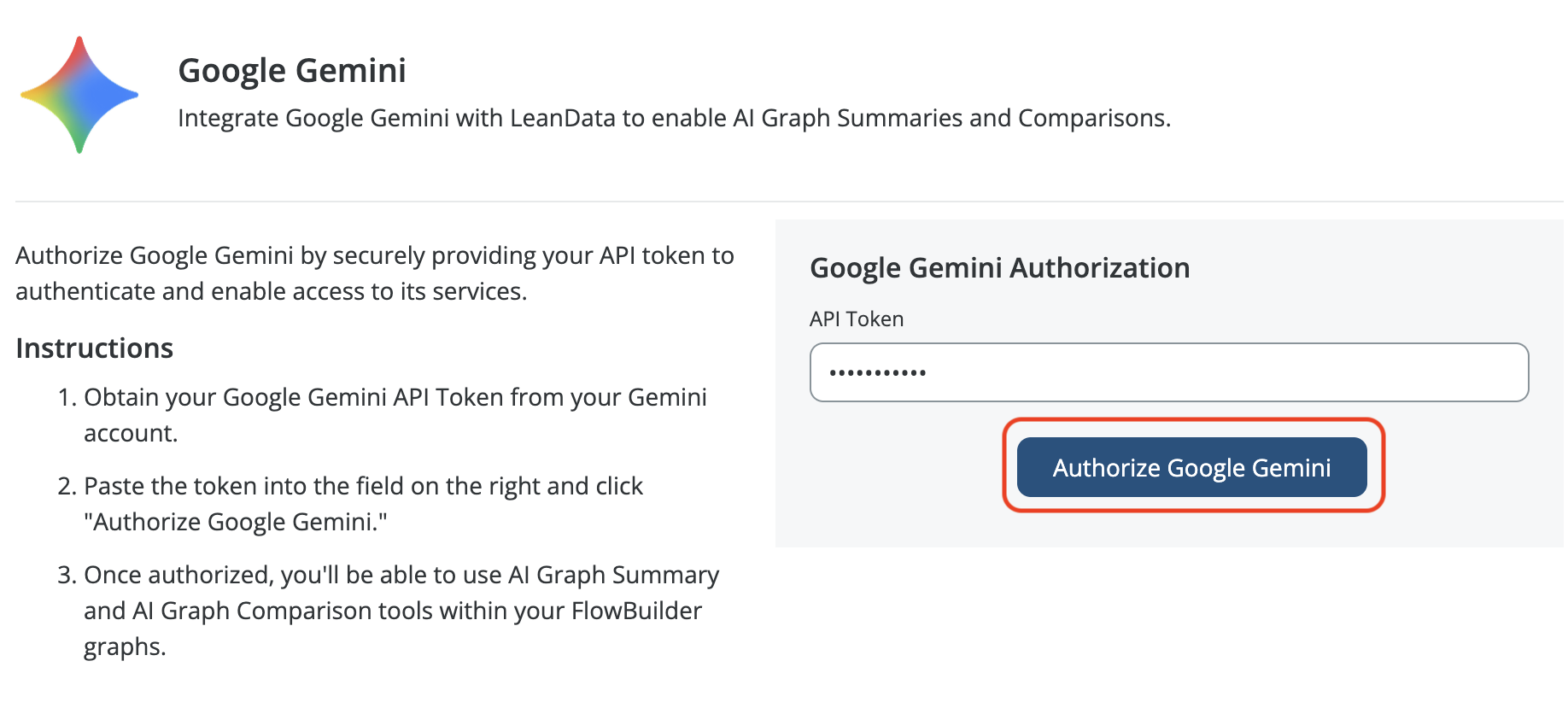Click the "1." list number in instructions
The image size is (1568, 702).
[67, 398]
